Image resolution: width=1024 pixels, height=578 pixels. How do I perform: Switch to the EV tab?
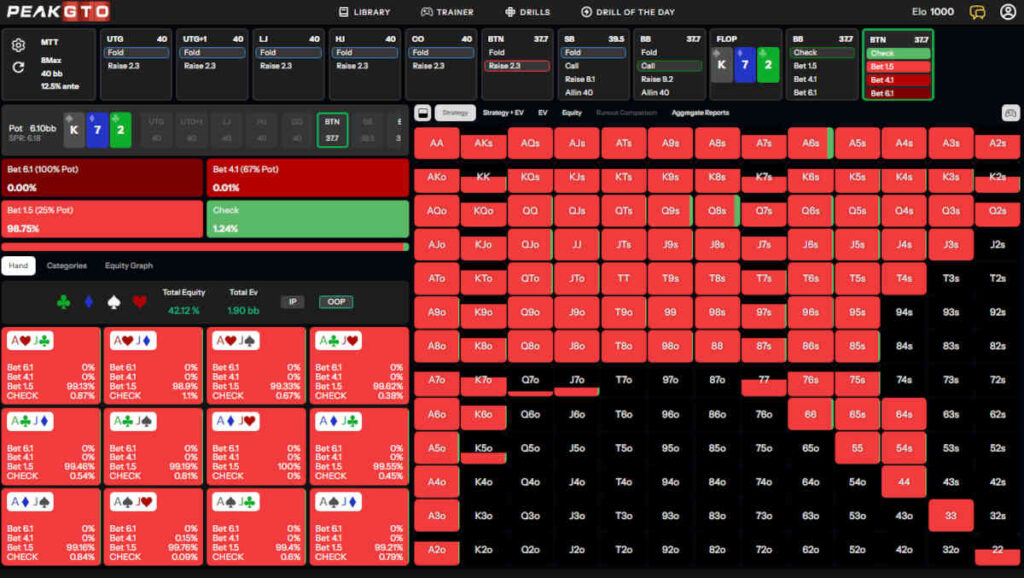[x=543, y=113]
